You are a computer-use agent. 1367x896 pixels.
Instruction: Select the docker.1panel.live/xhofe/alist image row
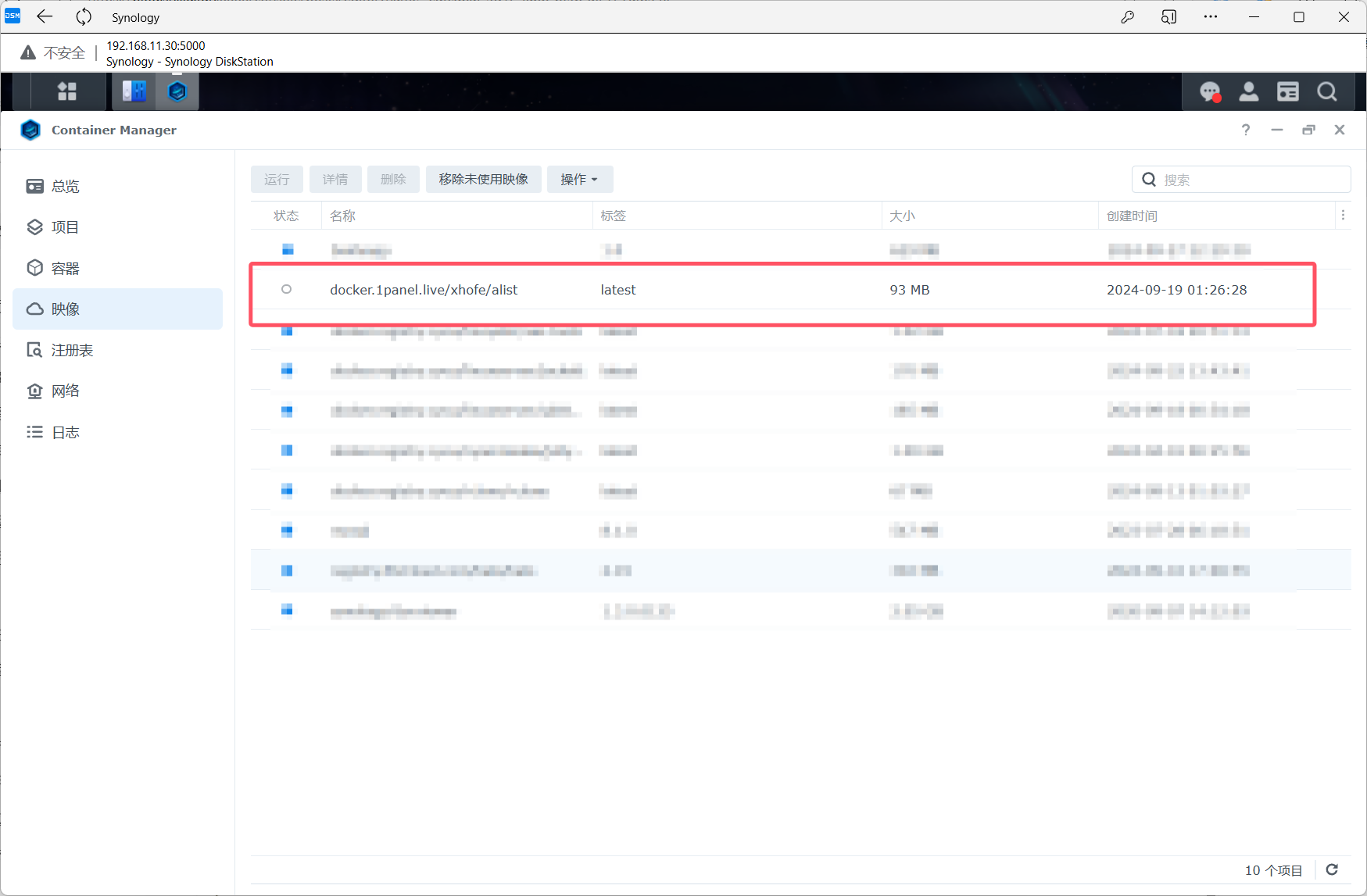point(424,290)
